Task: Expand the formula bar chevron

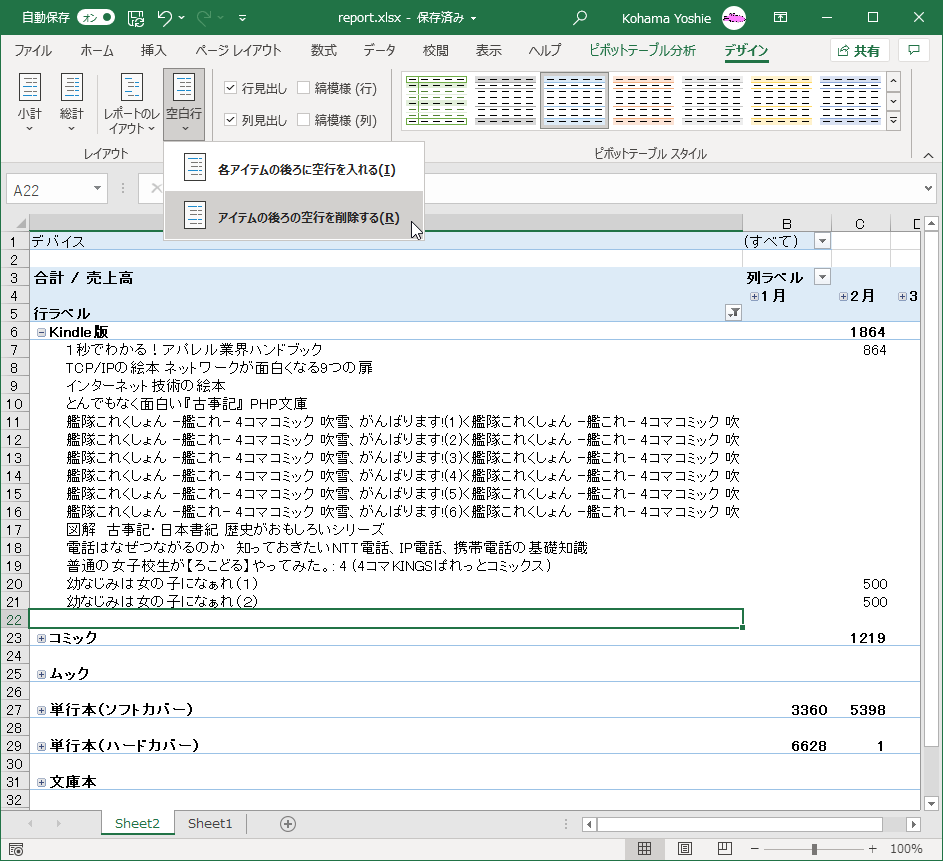Action: (x=928, y=189)
